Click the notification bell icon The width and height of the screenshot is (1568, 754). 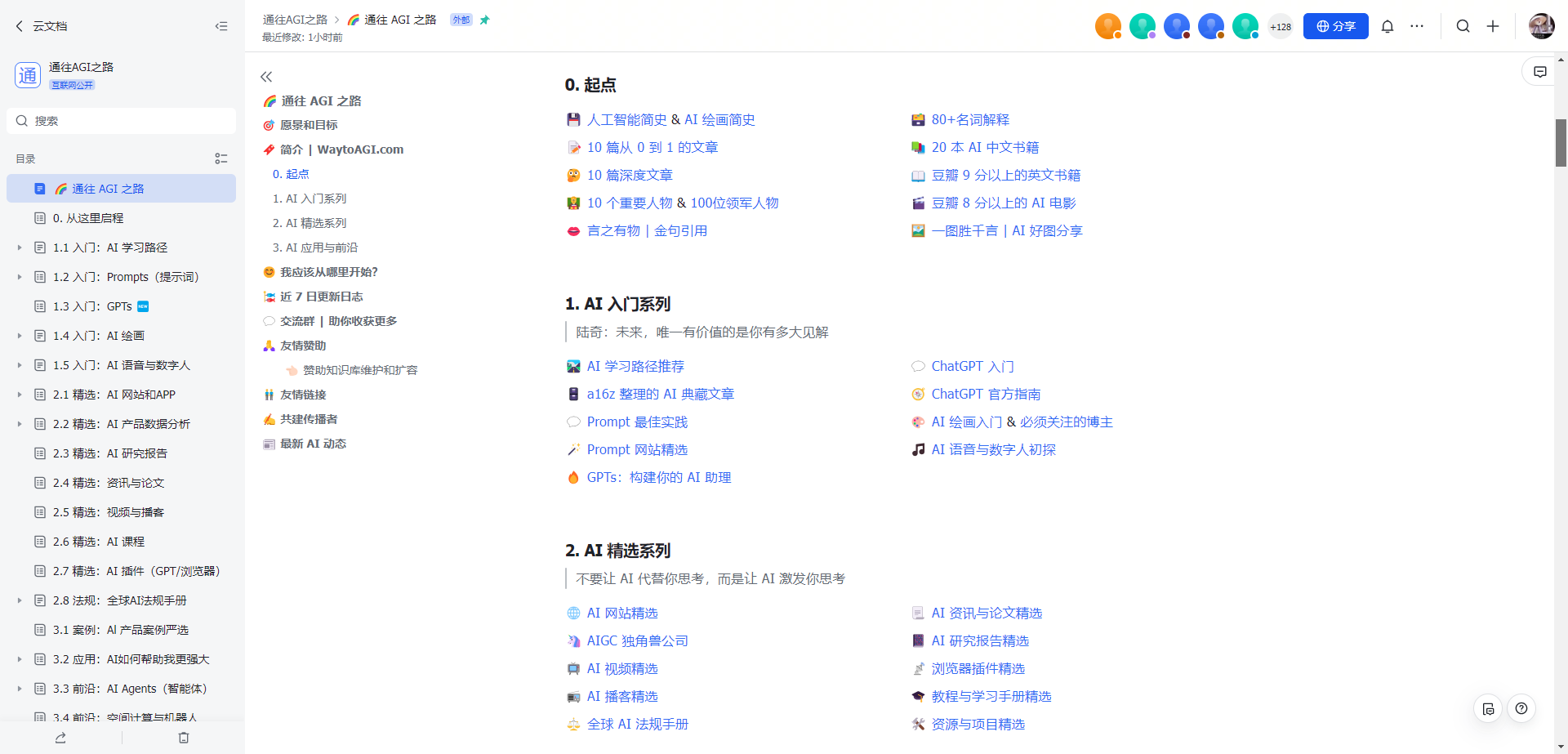point(1387,26)
